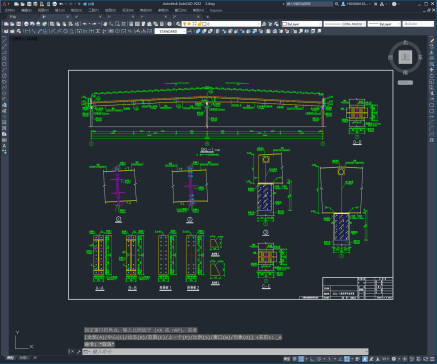Click the search magnifier in title bar
437x364 pixels.
point(337,4)
